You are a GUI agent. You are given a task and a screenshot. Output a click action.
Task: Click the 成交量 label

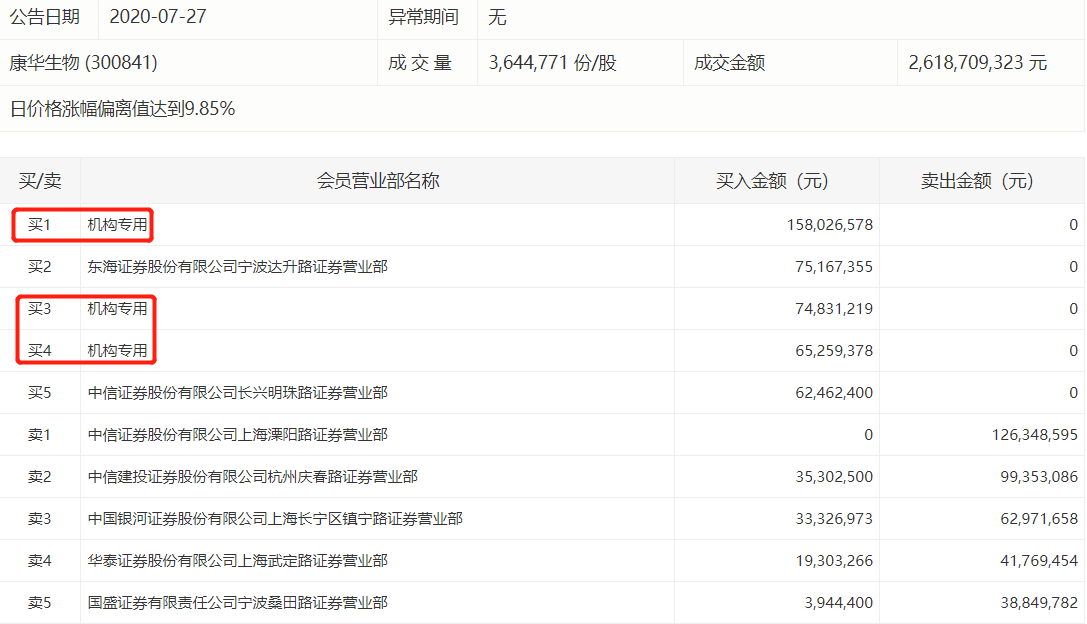tap(420, 63)
